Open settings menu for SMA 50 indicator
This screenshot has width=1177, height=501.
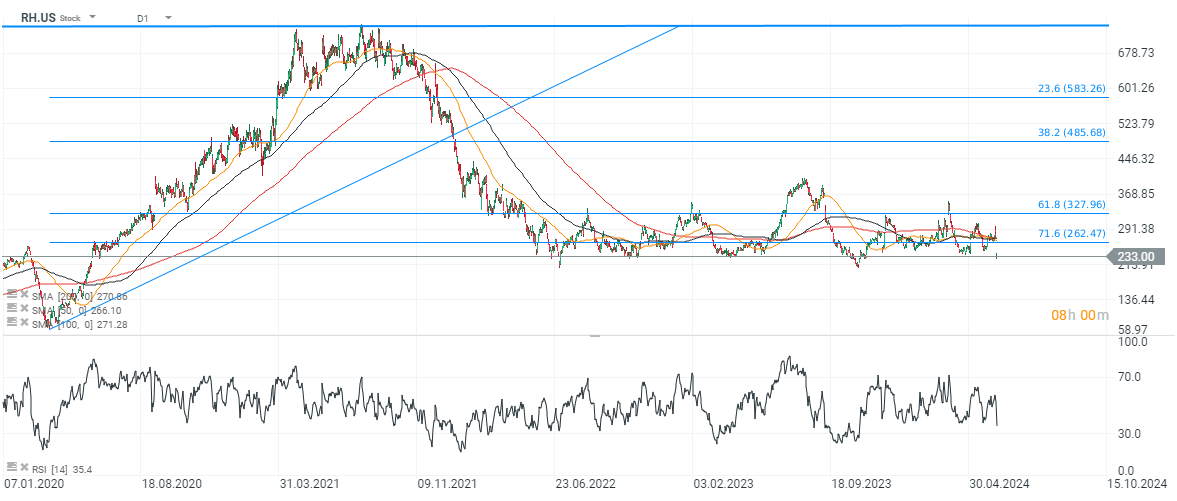11,310
